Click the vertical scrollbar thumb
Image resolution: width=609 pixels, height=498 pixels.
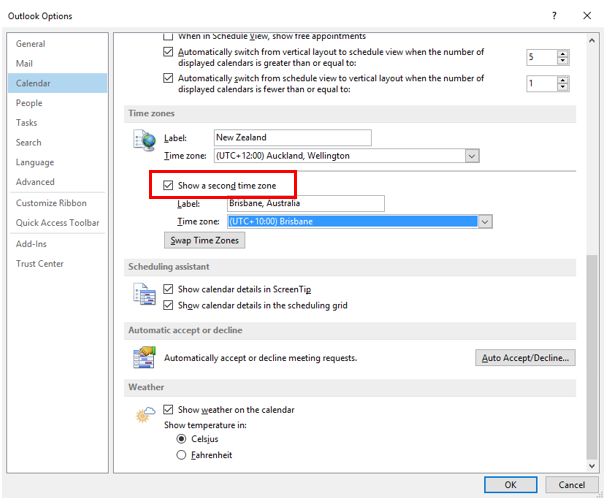tap(592, 357)
